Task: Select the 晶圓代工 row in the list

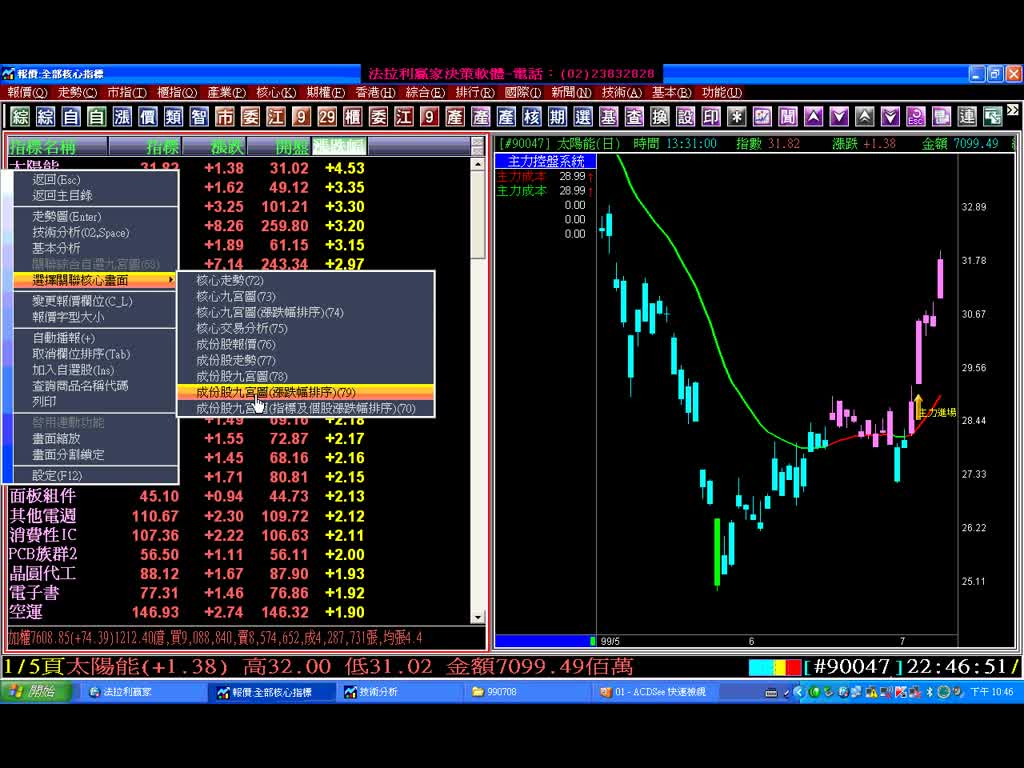Action: (238, 573)
